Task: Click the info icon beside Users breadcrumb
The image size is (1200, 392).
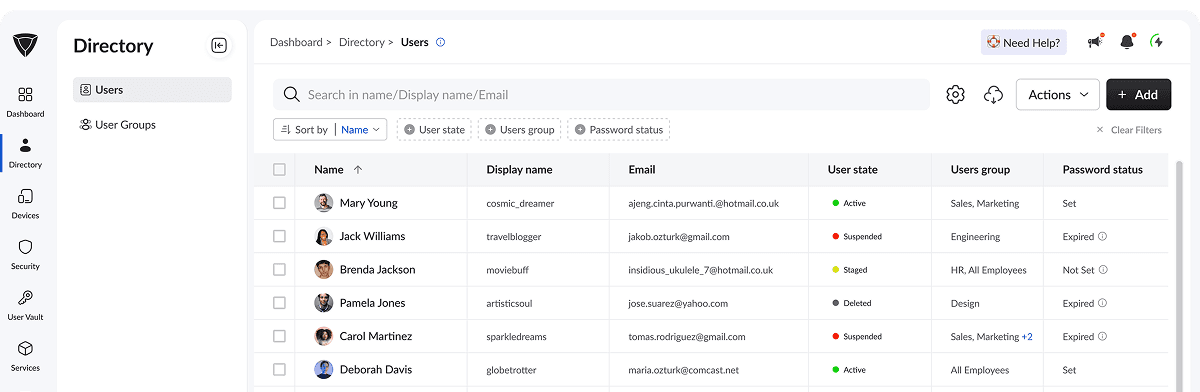Action: click(441, 42)
